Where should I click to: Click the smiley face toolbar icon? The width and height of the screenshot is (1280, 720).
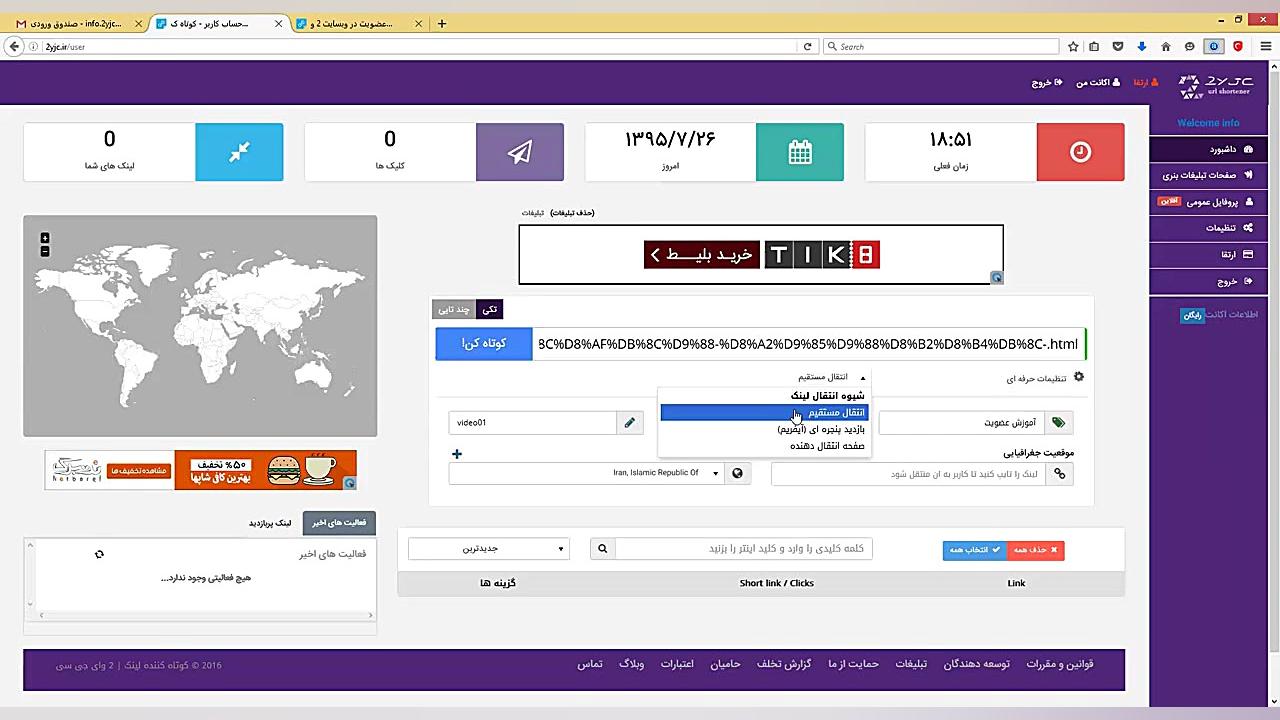tap(1190, 46)
